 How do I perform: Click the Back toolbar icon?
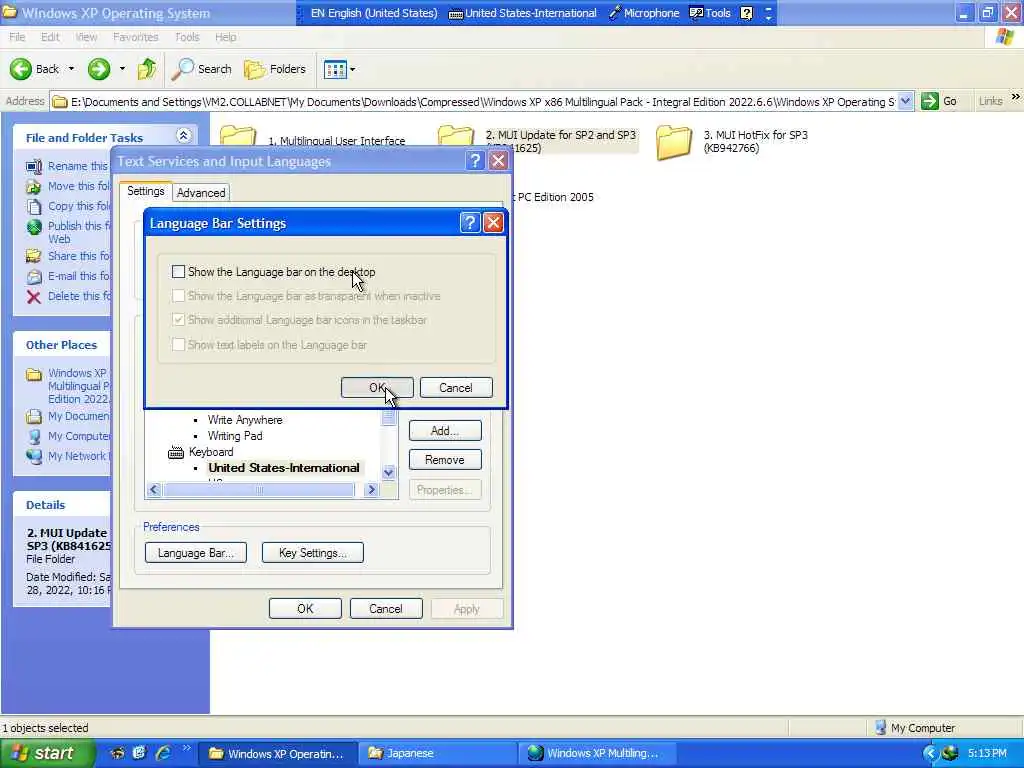[21, 69]
